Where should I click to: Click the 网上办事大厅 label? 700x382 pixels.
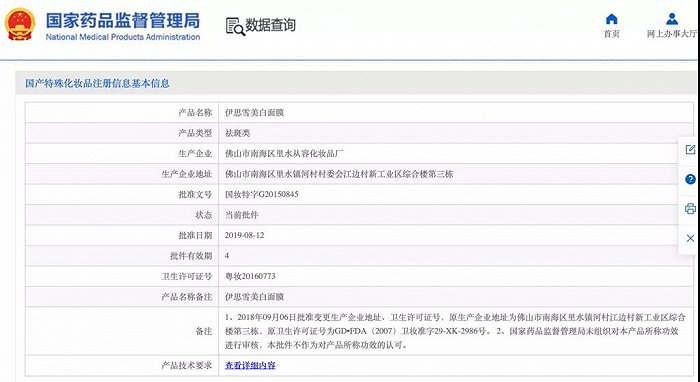pyautogui.click(x=672, y=34)
